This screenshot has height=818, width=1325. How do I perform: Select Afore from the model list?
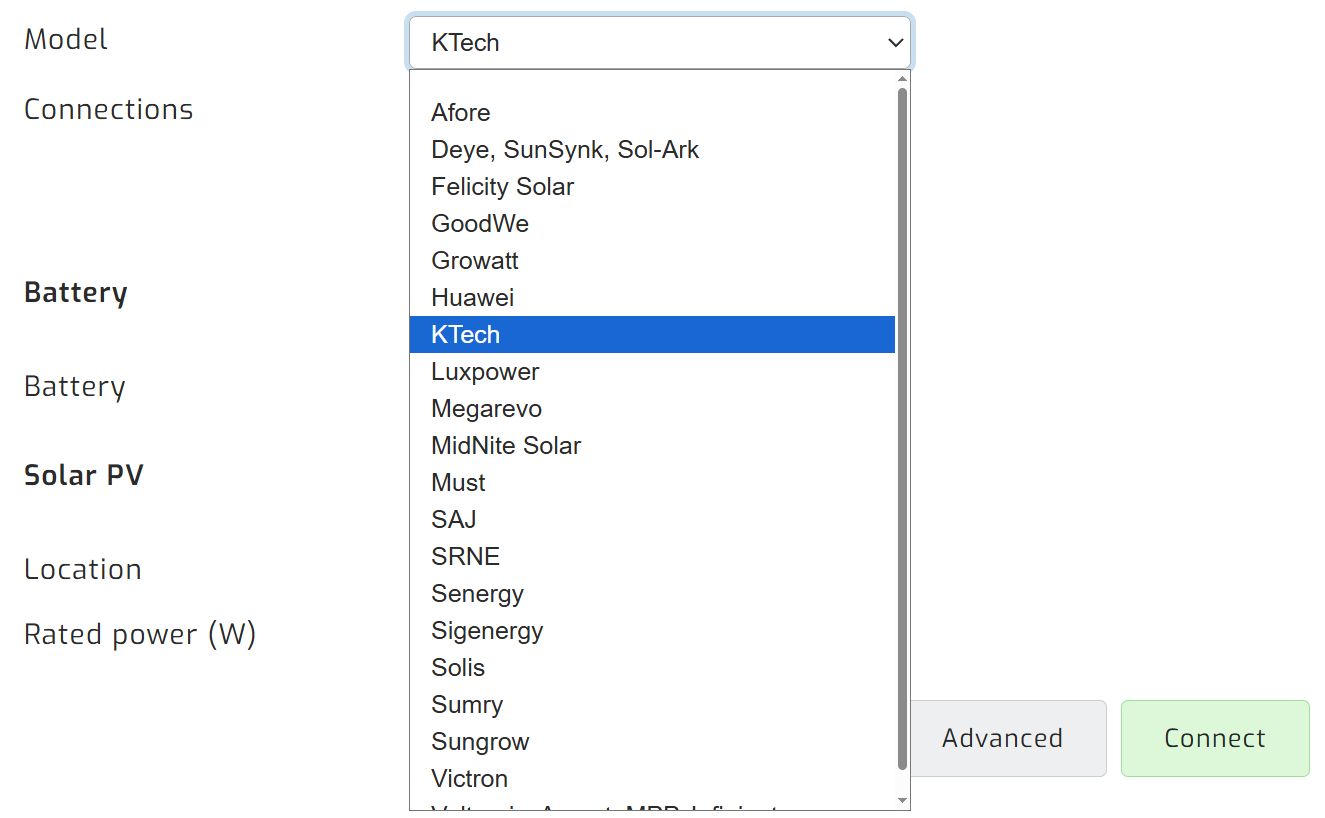[461, 113]
